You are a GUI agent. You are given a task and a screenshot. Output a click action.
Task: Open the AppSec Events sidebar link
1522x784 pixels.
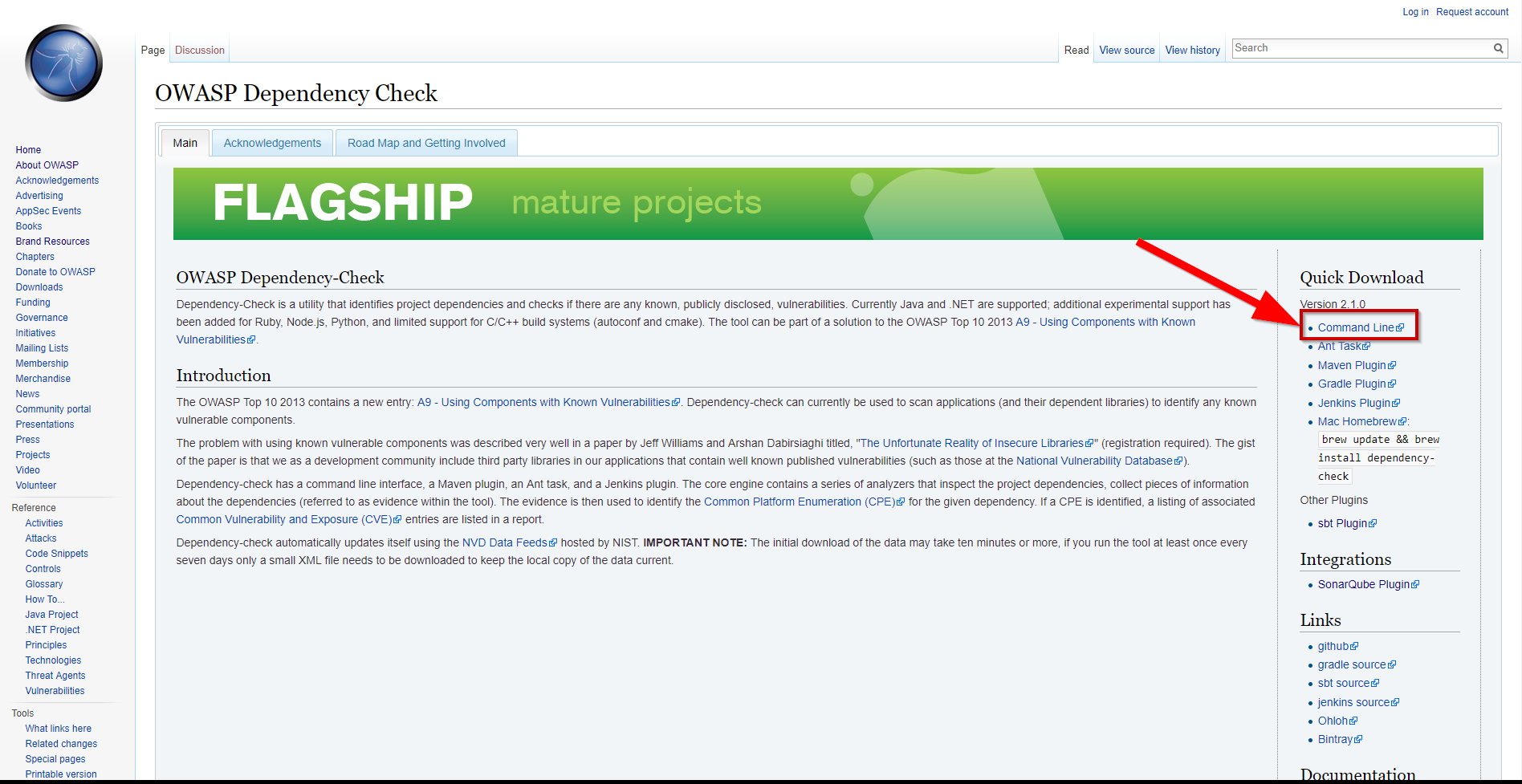click(48, 211)
